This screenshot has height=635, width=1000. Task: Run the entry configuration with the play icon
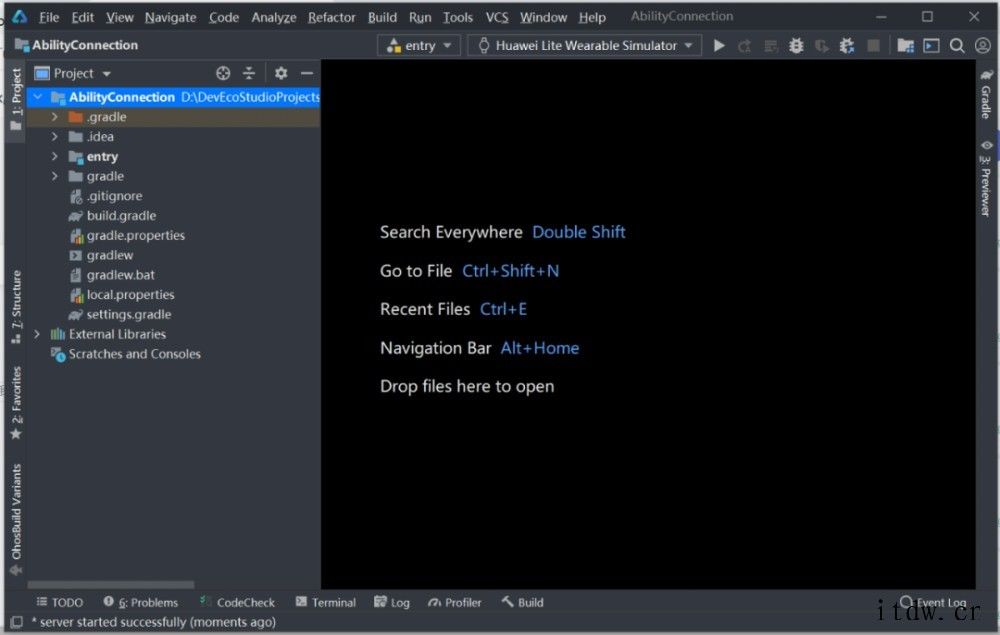(x=719, y=45)
